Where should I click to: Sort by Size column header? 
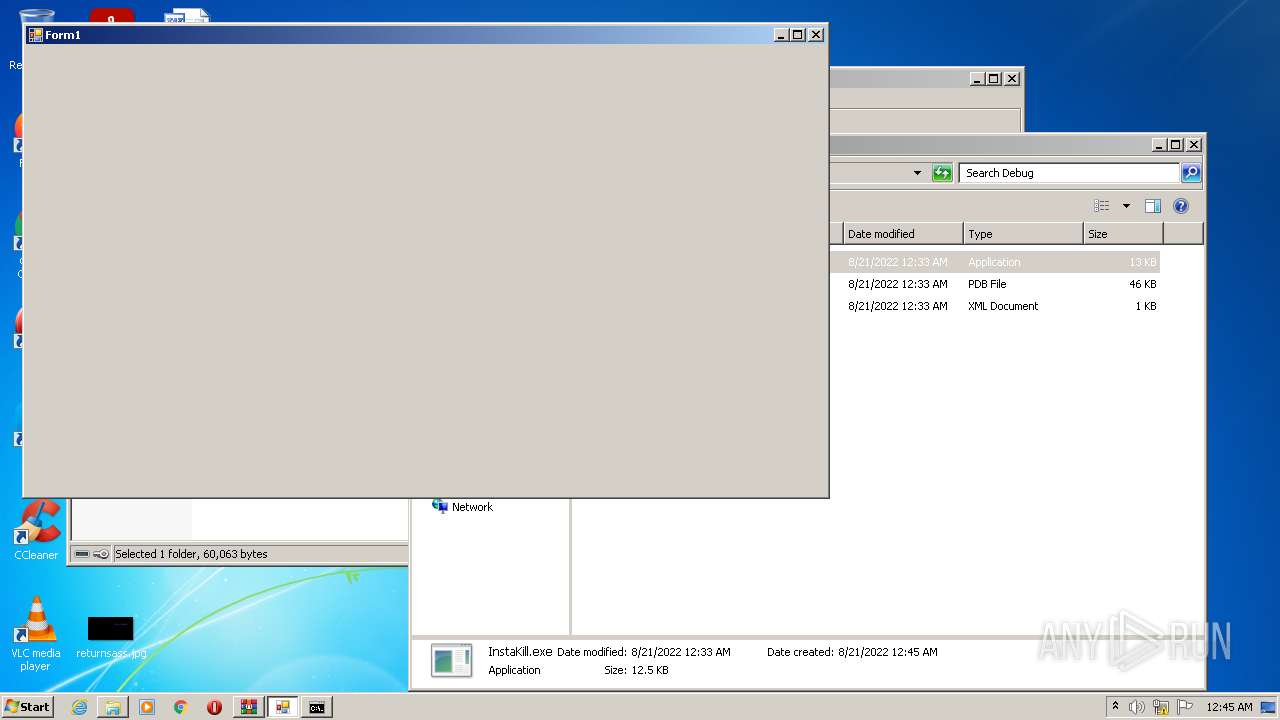[1123, 234]
